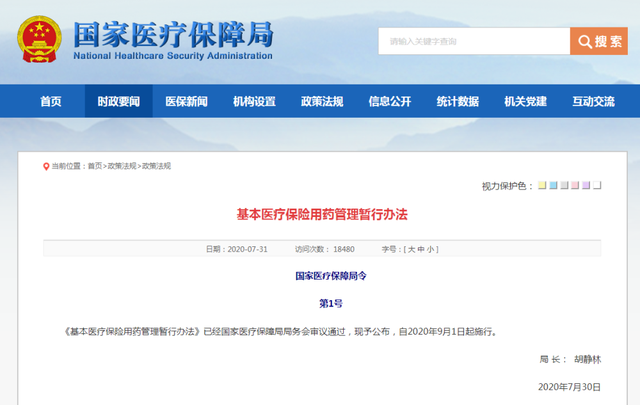The height and width of the screenshot is (405, 640).
Task: Select the purple eye-protection color swatch
Action: click(x=586, y=185)
